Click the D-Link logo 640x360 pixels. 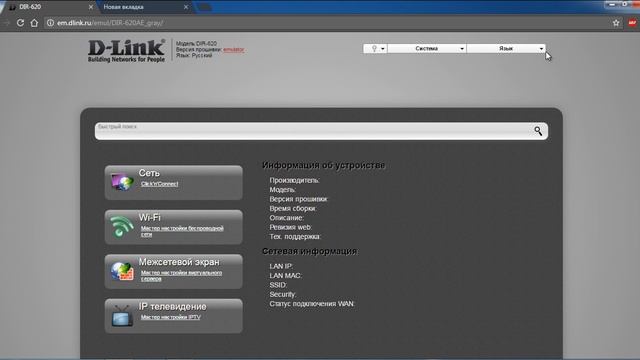coord(127,51)
